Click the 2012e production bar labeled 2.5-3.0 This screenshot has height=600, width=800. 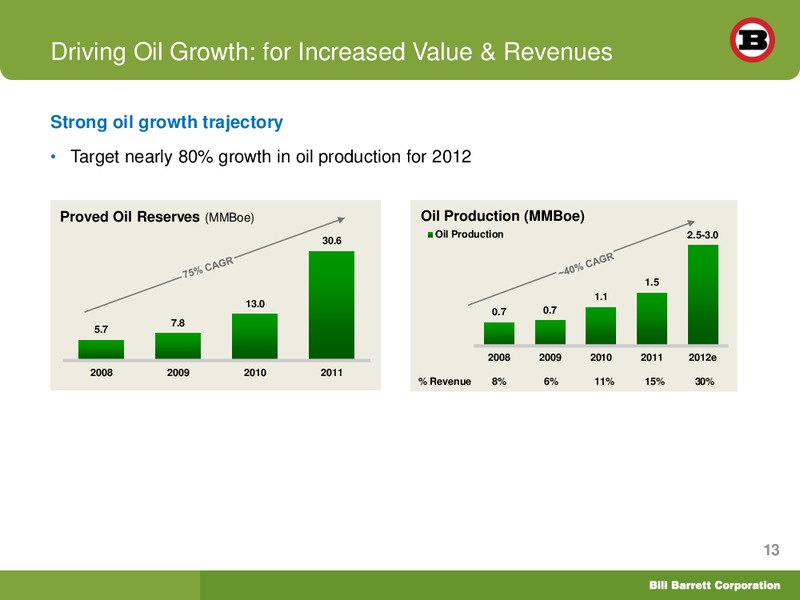703,294
